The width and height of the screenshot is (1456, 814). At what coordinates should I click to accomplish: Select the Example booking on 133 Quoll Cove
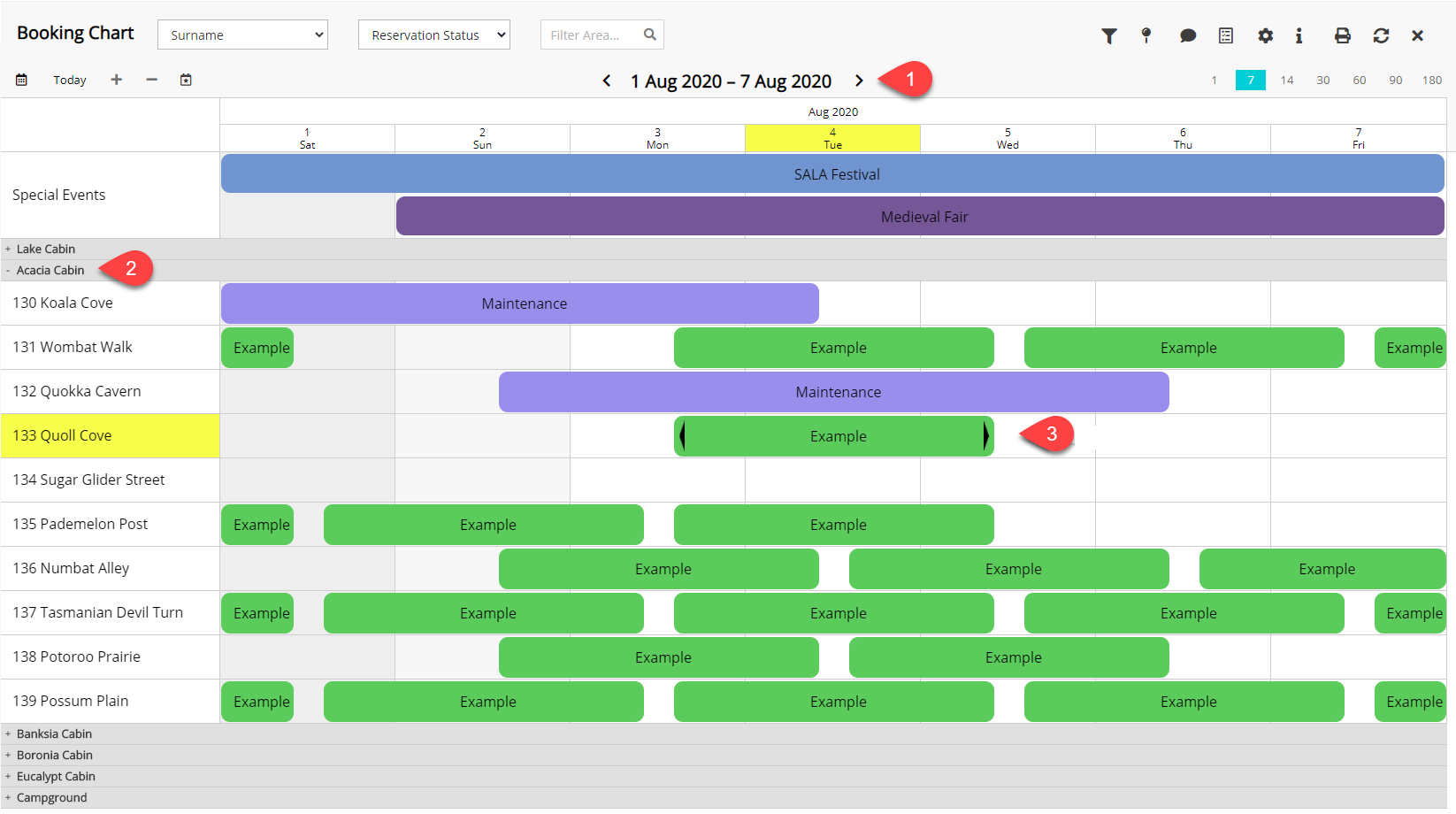point(834,436)
